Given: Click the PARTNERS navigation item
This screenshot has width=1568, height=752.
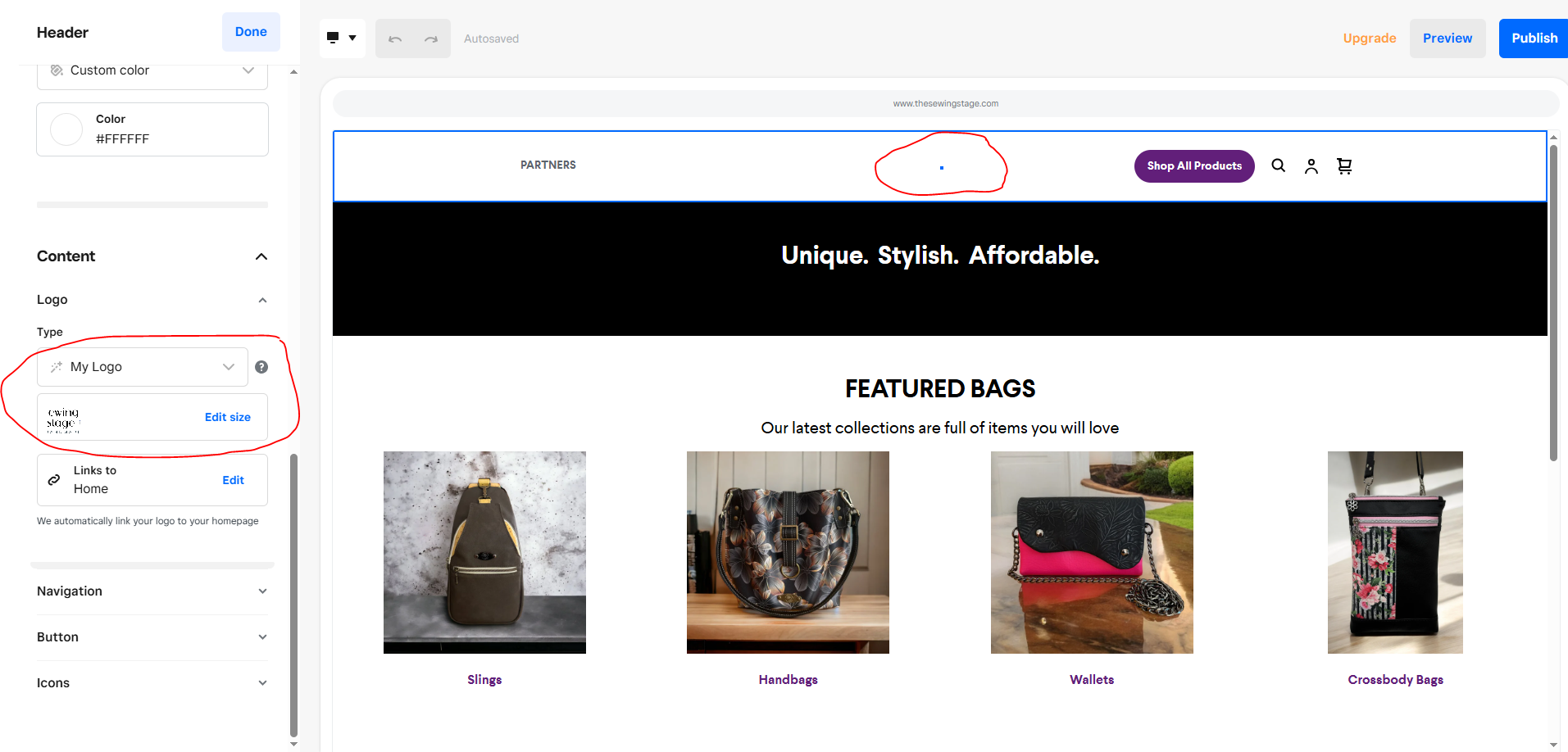Looking at the screenshot, I should [x=548, y=165].
